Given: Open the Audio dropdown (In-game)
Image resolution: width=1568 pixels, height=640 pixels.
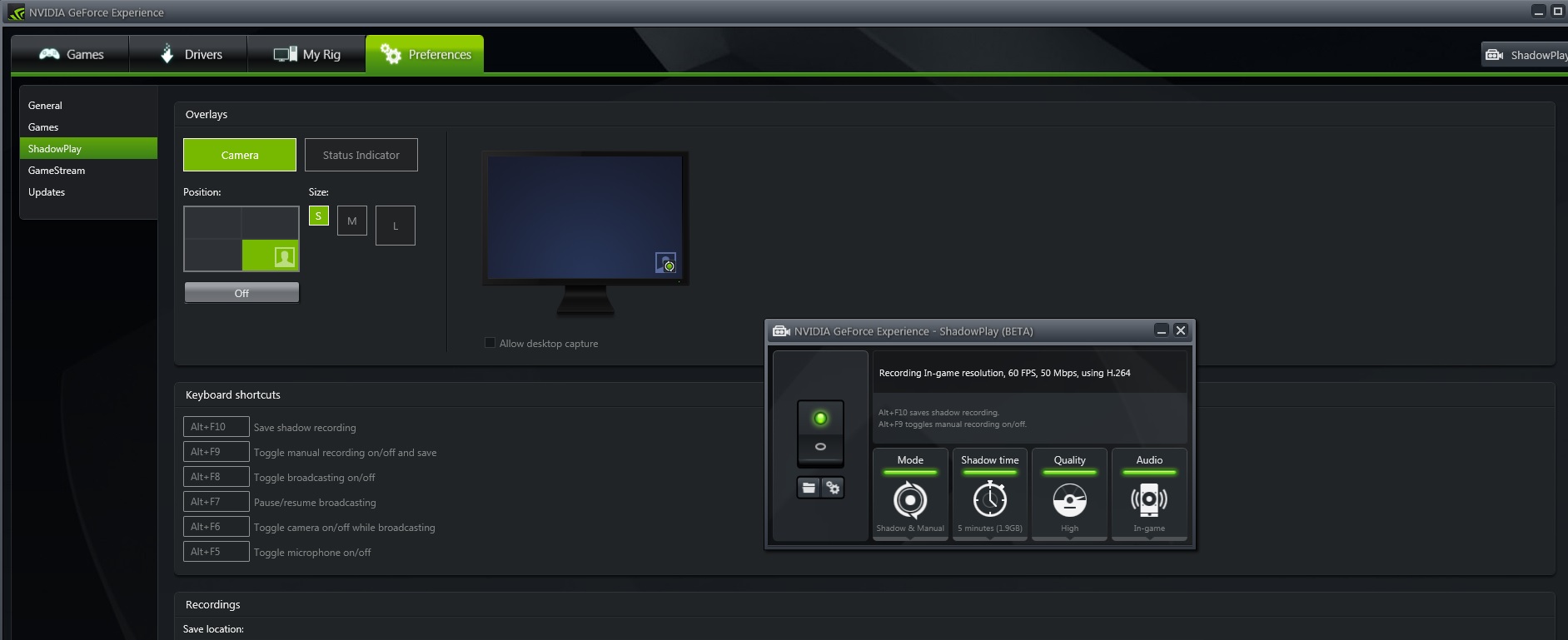Looking at the screenshot, I should coord(1149,495).
